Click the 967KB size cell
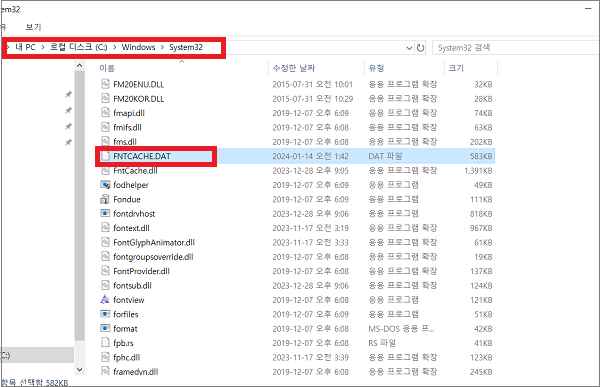Screen dimensions: 600x387 coord(481,228)
